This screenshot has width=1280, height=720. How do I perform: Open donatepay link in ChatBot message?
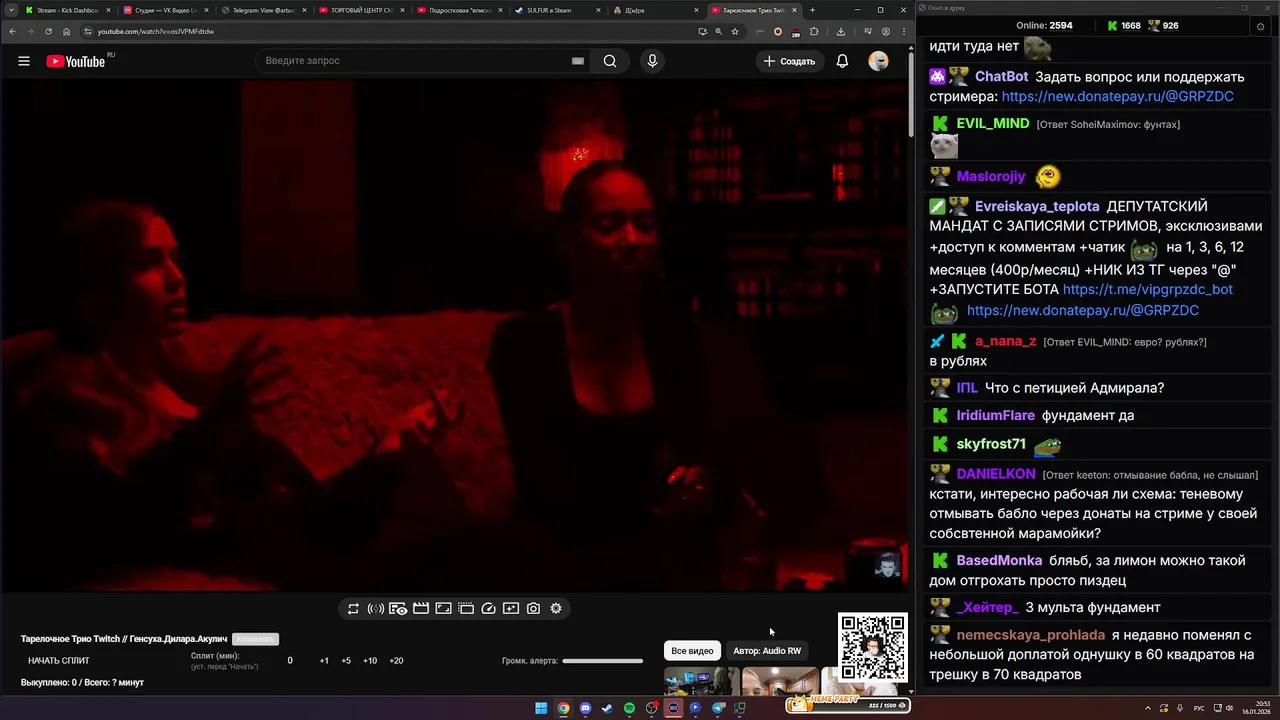pos(1117,97)
